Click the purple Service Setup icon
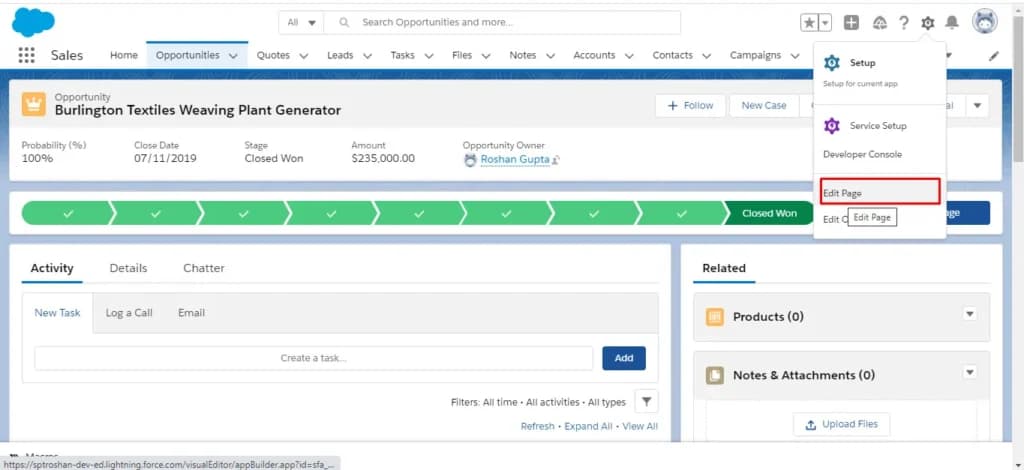Viewport: 1024px width, 470px height. click(x=832, y=126)
